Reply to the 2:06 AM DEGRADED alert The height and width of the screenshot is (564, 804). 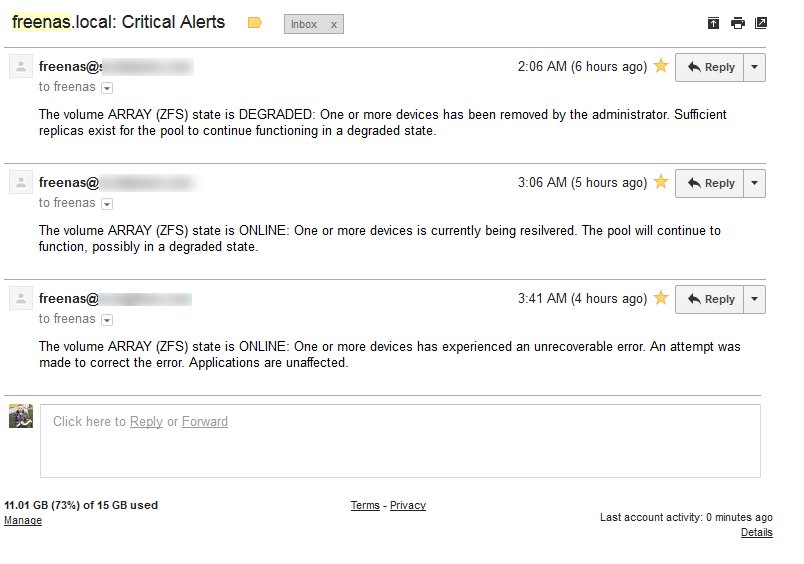710,67
